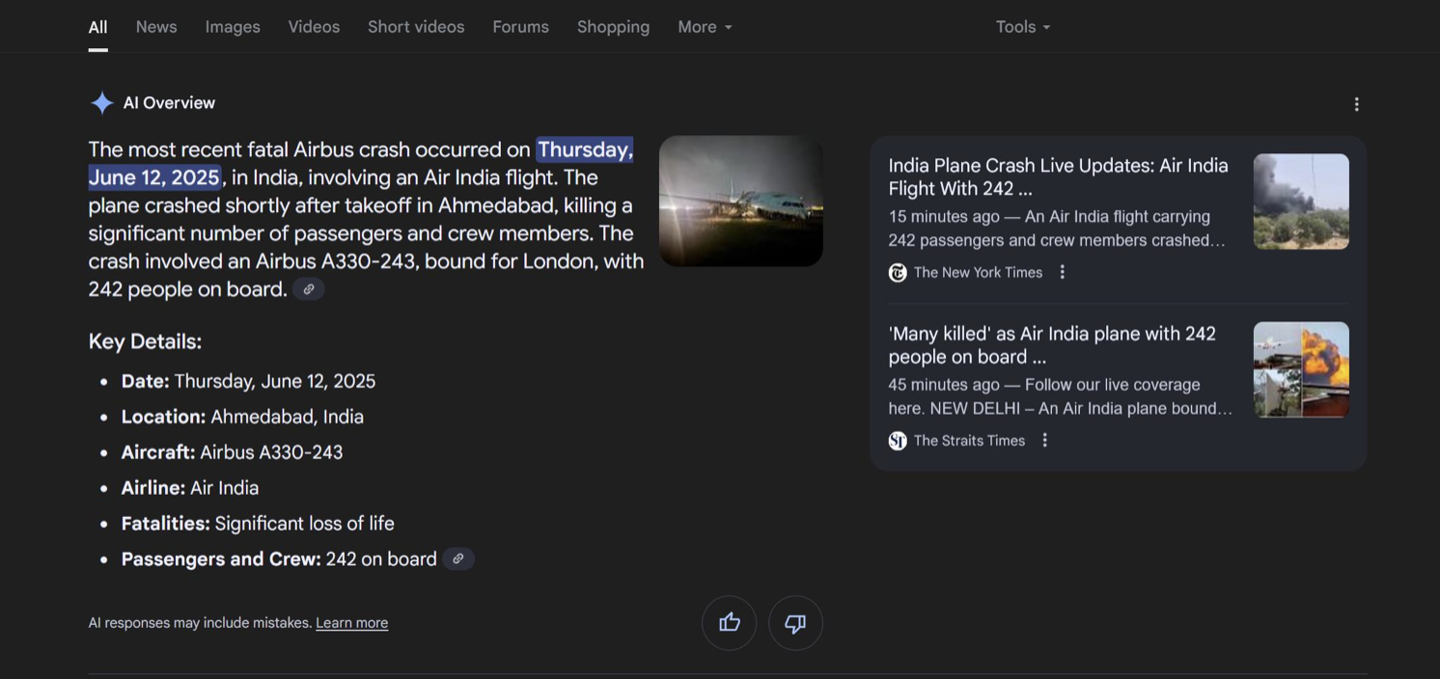Open the AI Overview three-dot options menu
Image resolution: width=1440 pixels, height=679 pixels.
click(1356, 104)
